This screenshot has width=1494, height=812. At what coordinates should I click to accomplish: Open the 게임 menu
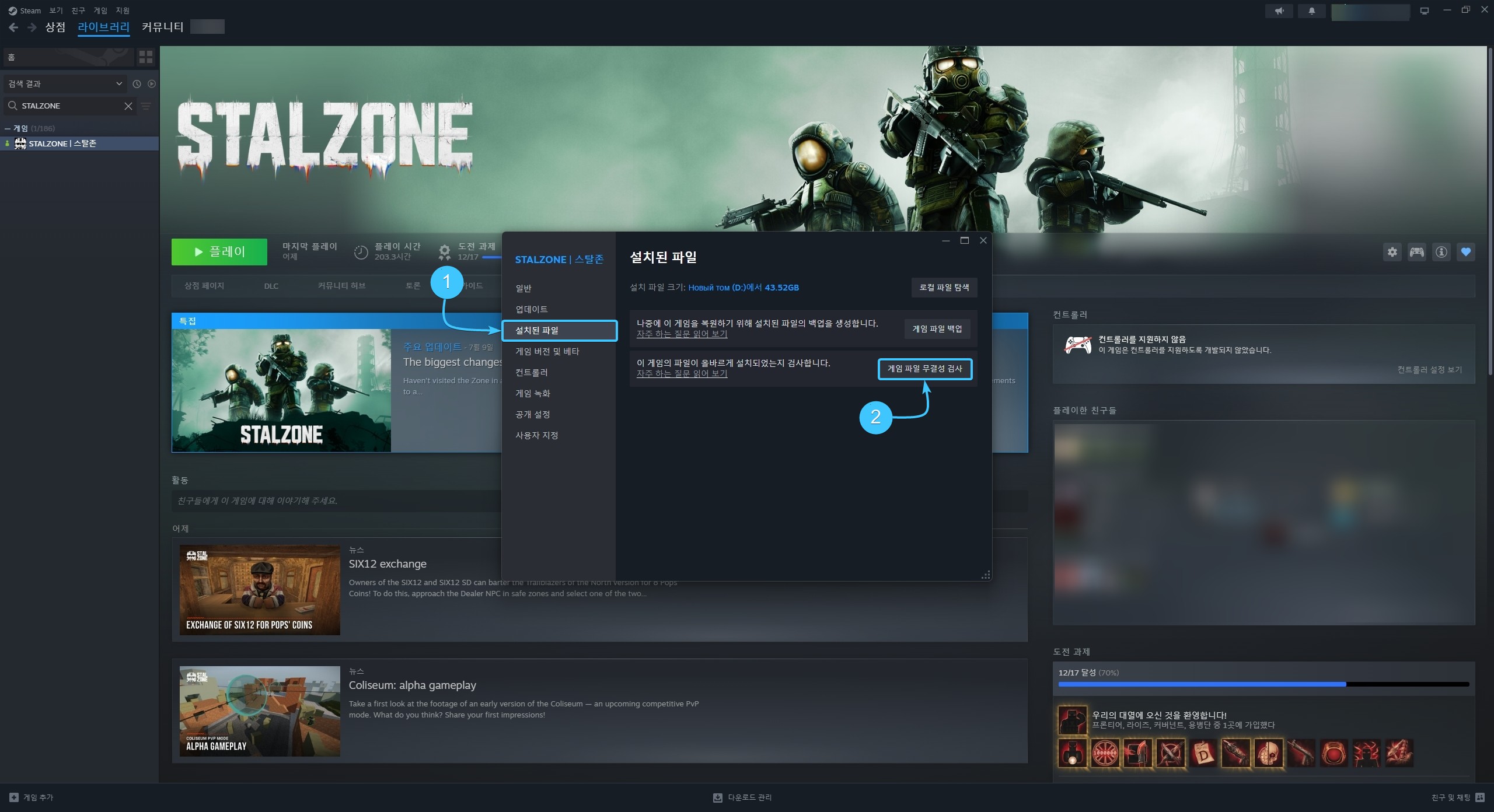tap(100, 10)
